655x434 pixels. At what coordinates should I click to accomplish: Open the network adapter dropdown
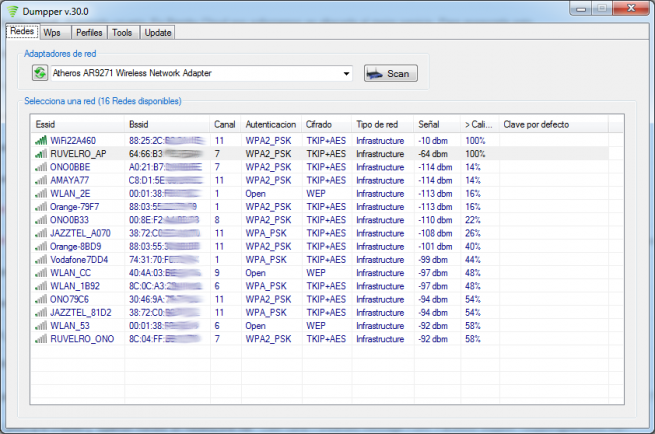point(346,73)
